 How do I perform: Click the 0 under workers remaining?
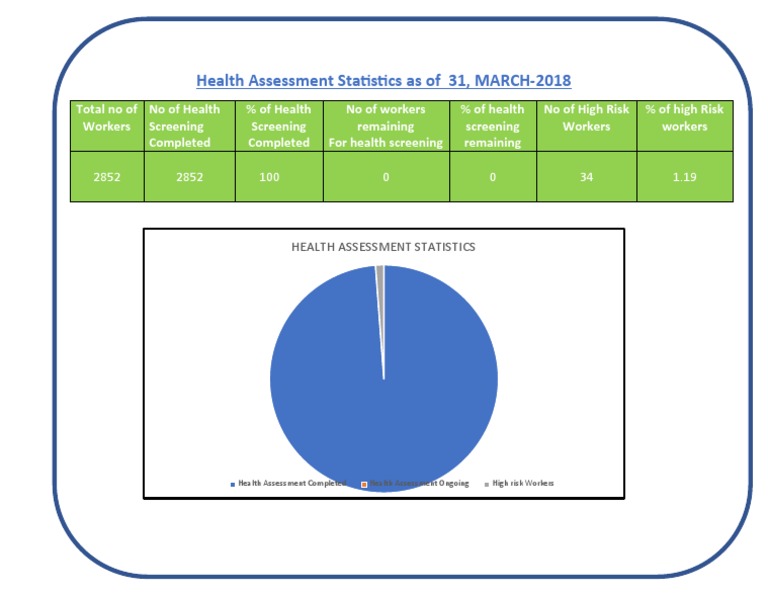[386, 177]
